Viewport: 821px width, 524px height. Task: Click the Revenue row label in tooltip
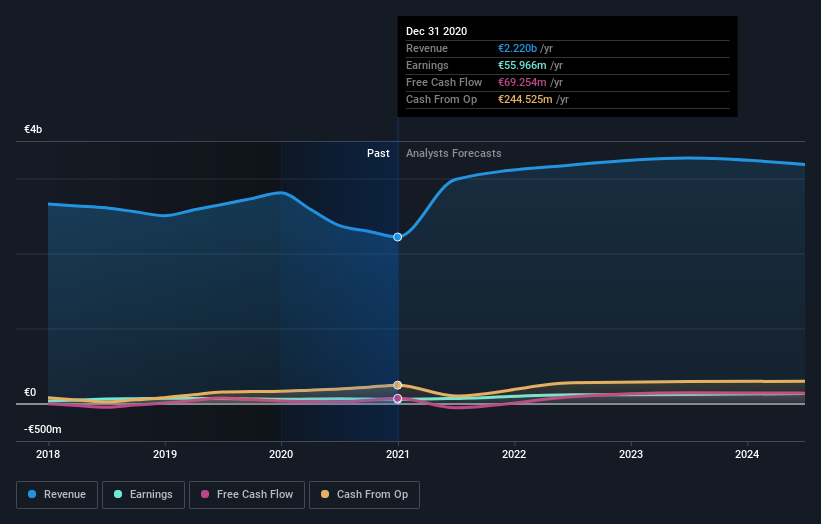(427, 48)
